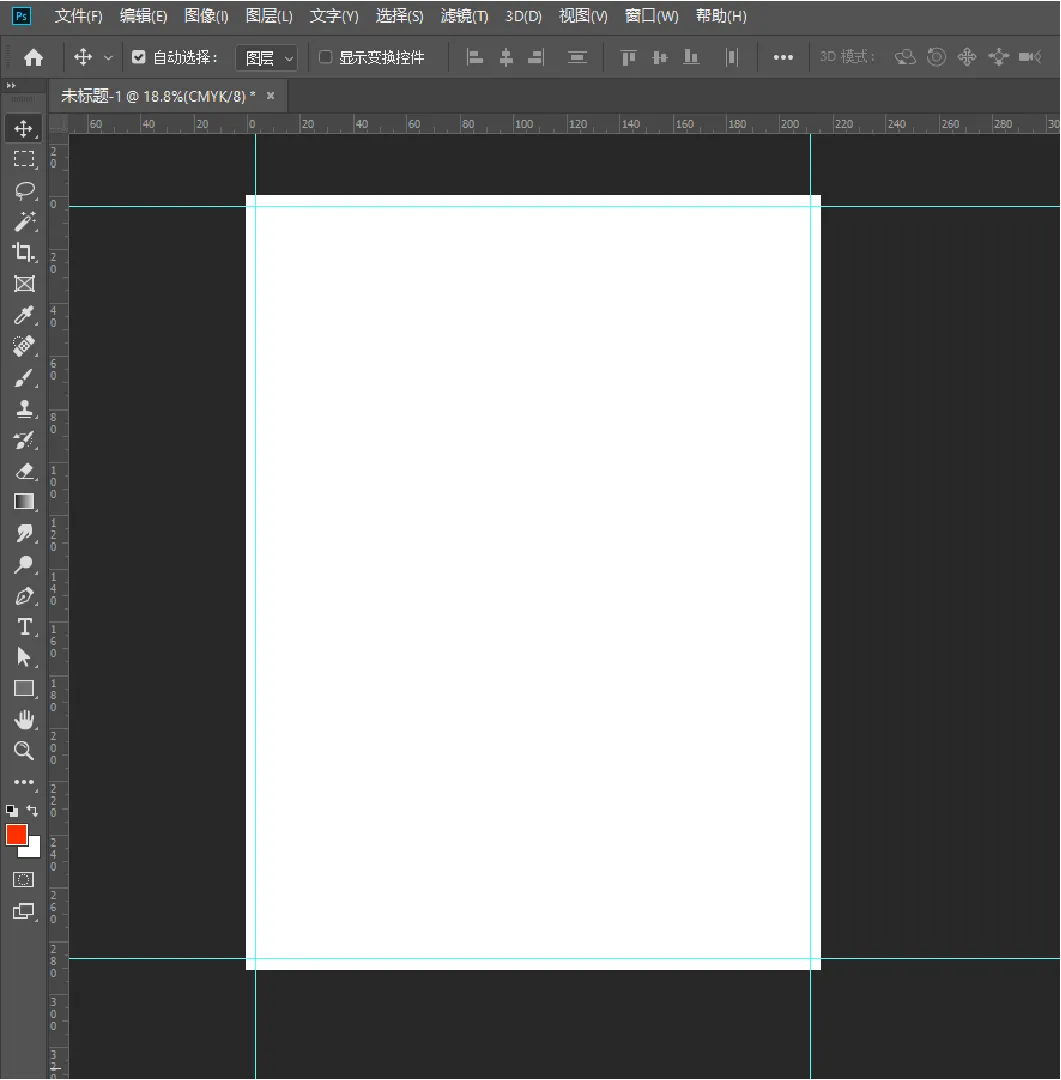Distribute horizontally in the options bar

click(732, 57)
